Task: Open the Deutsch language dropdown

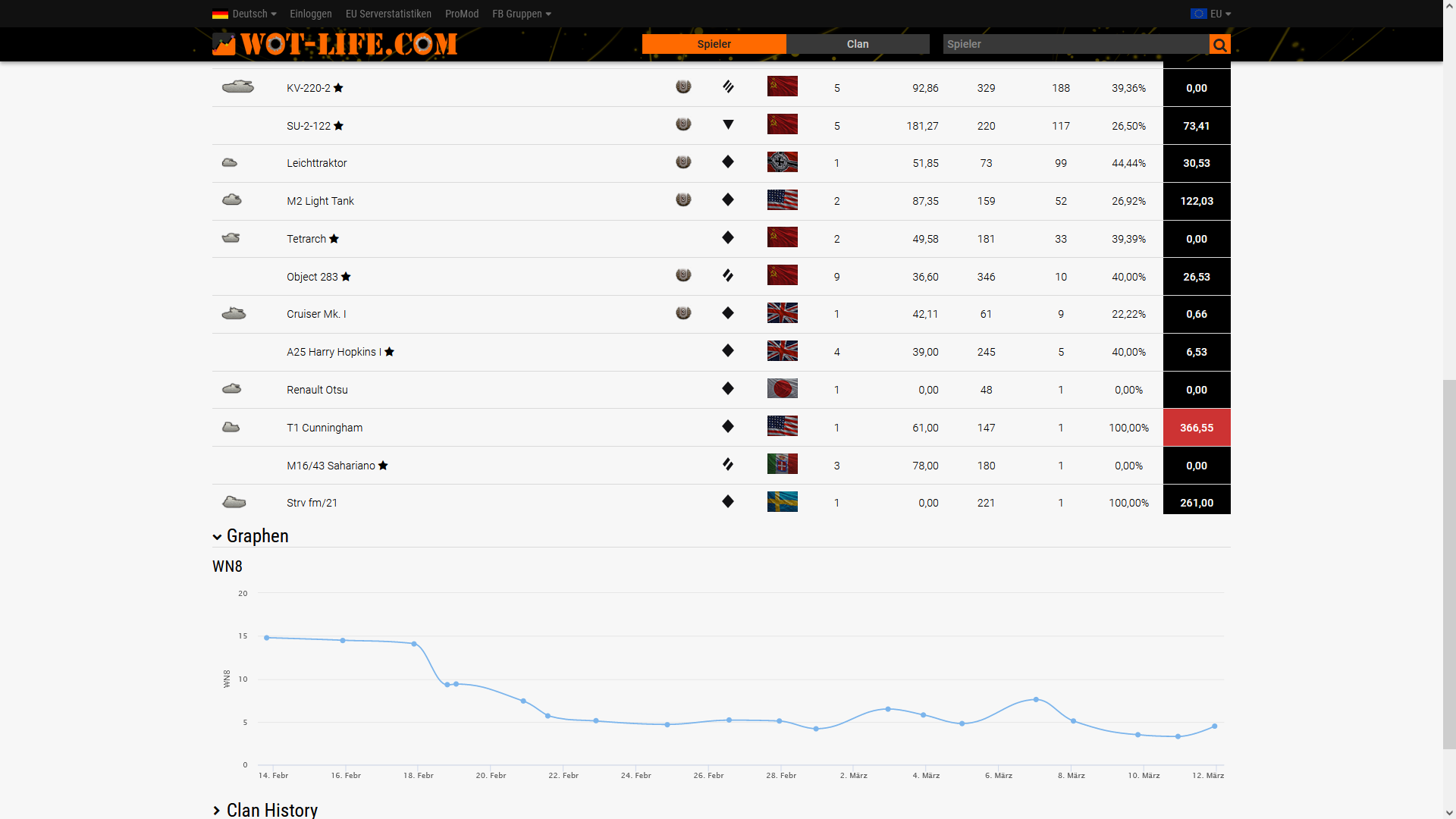Action: point(245,14)
